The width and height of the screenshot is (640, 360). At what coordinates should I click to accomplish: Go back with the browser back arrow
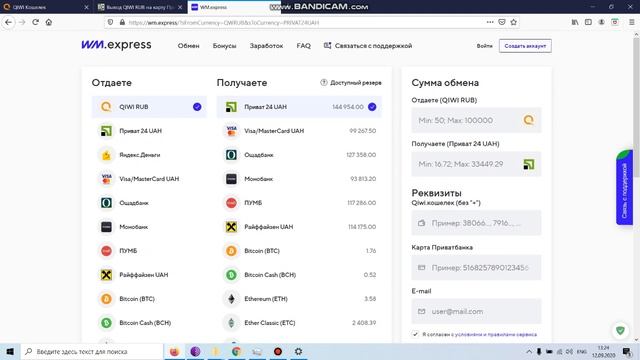click(9, 22)
